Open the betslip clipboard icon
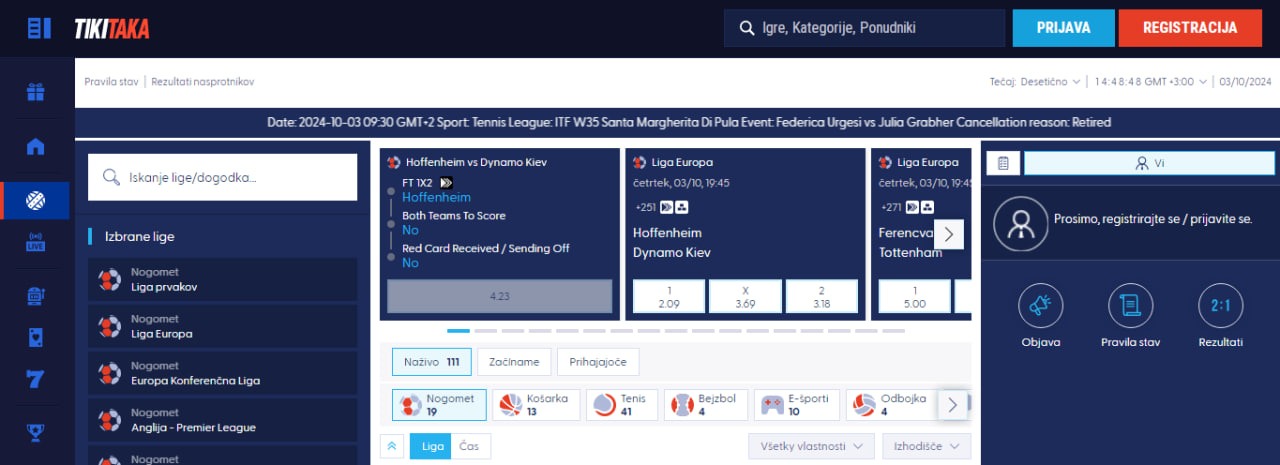 (x=1004, y=163)
